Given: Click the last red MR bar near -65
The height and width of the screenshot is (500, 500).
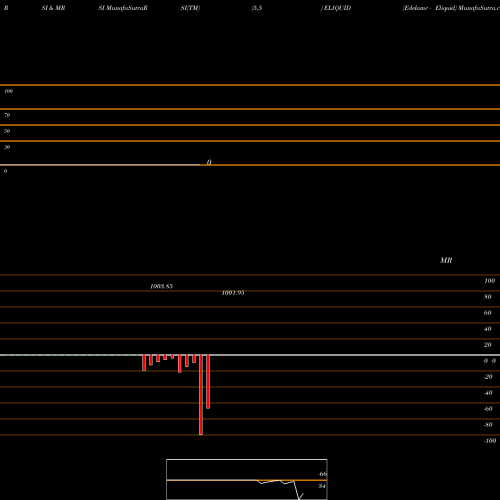Looking at the screenshot, I should [x=208, y=382].
